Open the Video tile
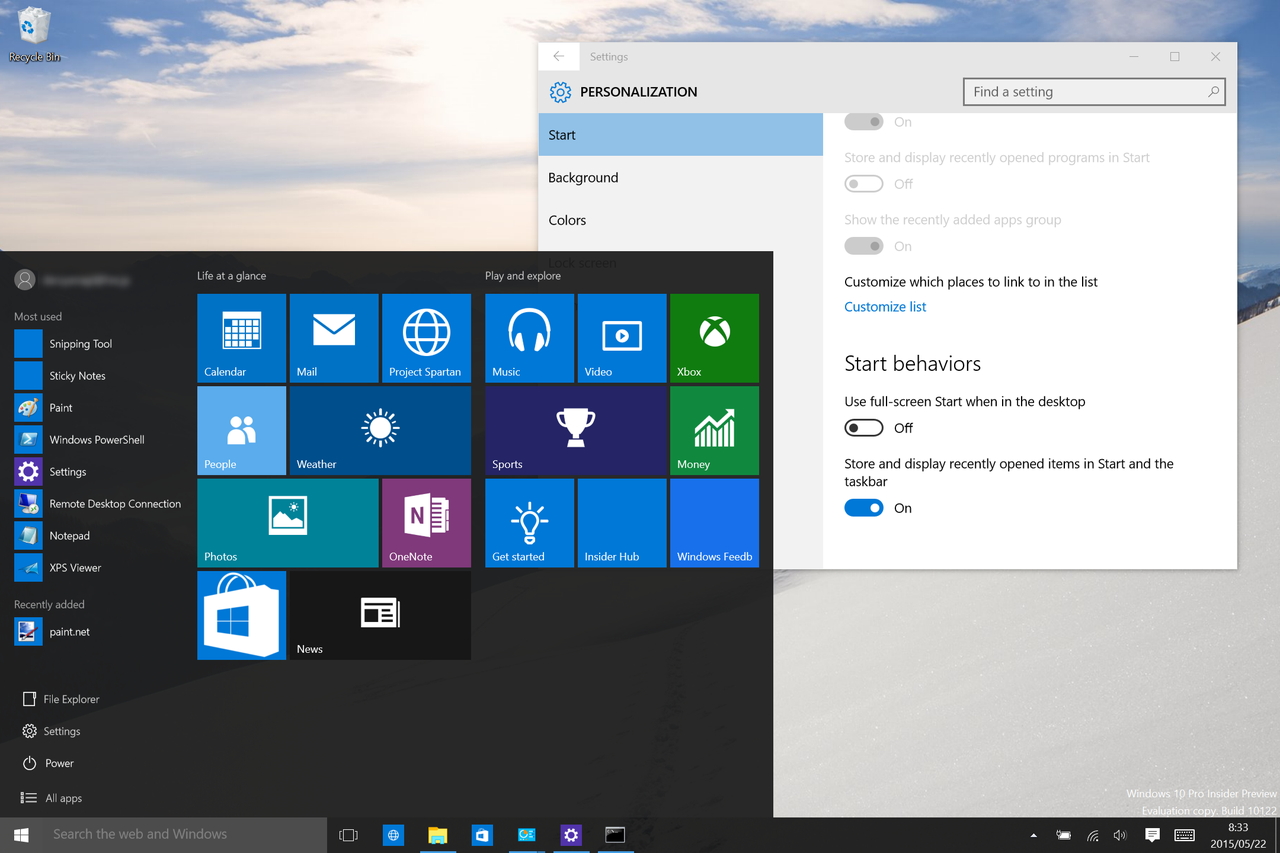Image resolution: width=1280 pixels, height=853 pixels. point(622,338)
